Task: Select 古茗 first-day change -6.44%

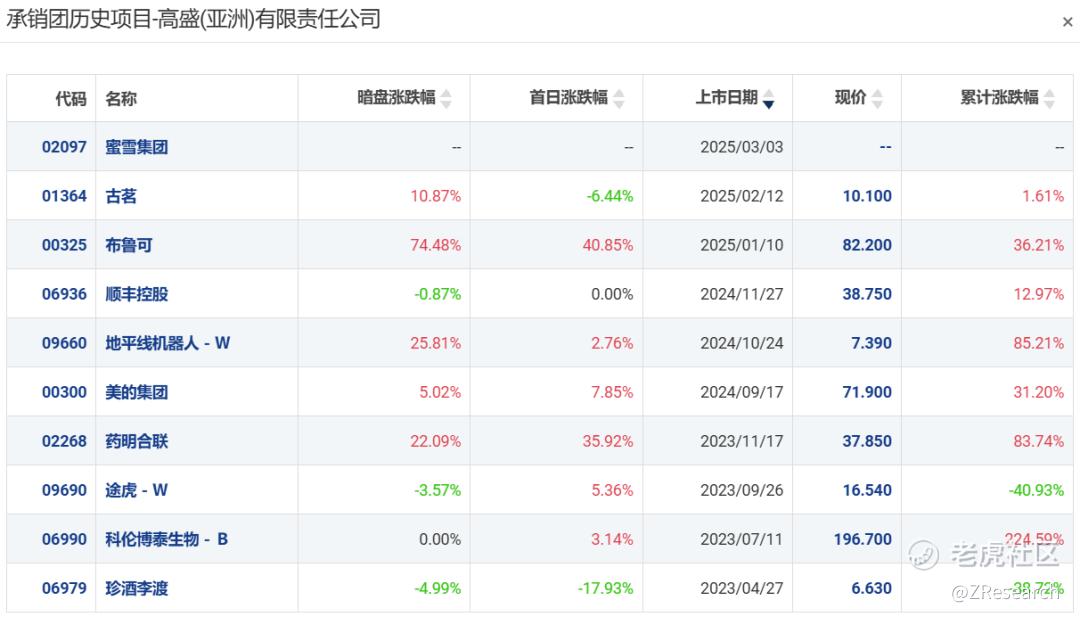Action: click(610, 196)
